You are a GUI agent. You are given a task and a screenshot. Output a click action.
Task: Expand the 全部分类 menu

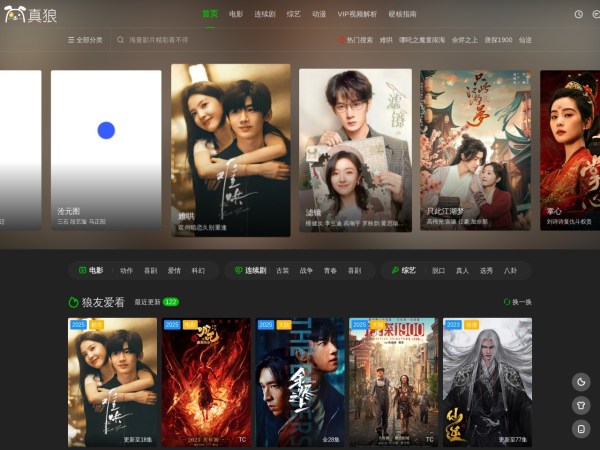pyautogui.click(x=85, y=40)
